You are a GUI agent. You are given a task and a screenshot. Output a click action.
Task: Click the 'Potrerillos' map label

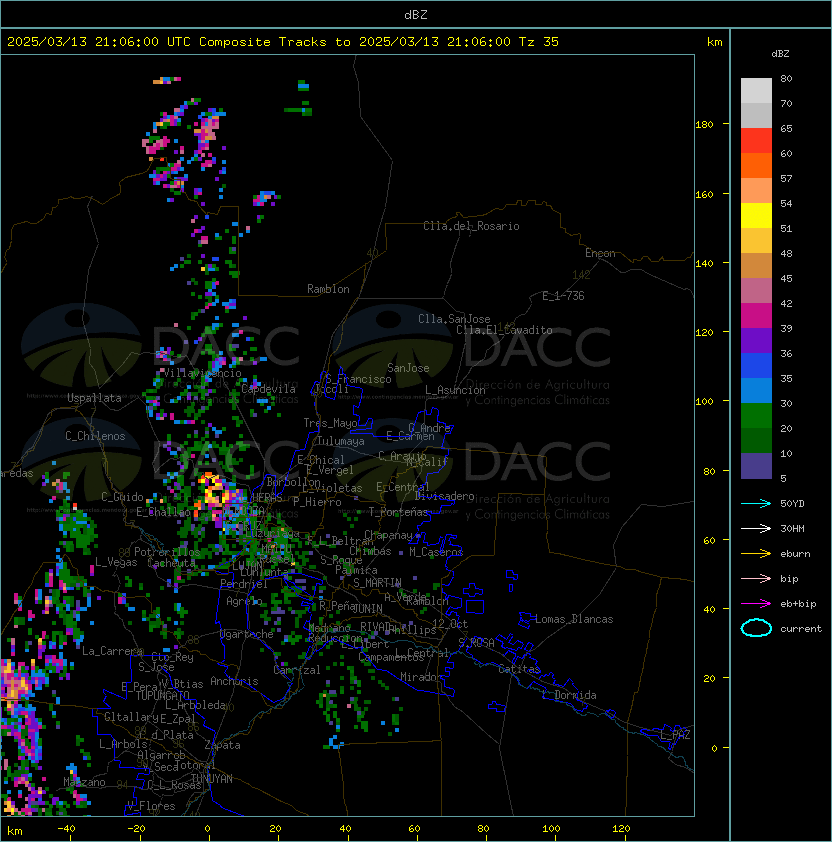click(x=167, y=552)
